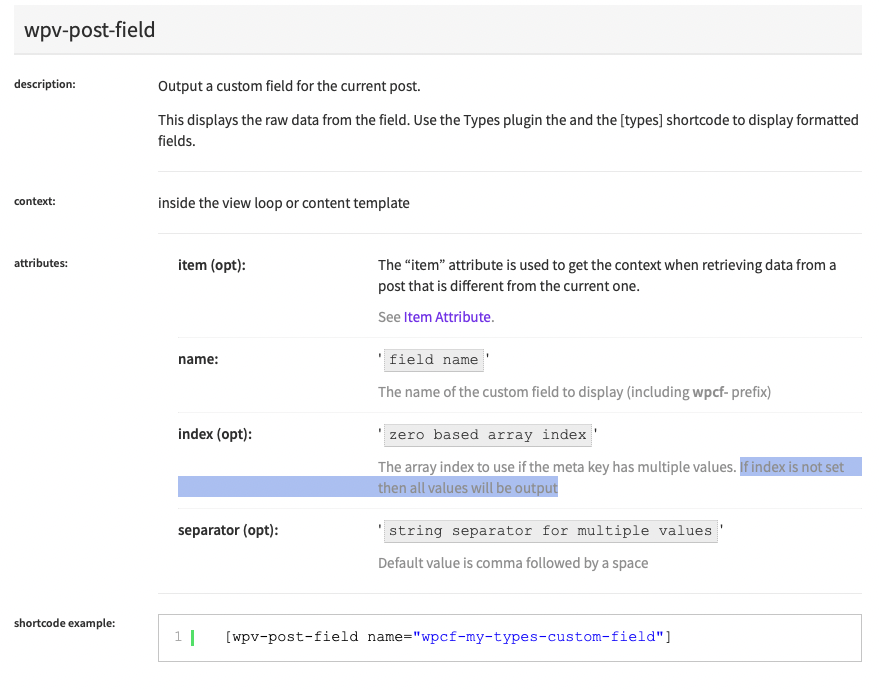Click the 'description:' label
Viewport: 879px width, 690px height.
44,85
